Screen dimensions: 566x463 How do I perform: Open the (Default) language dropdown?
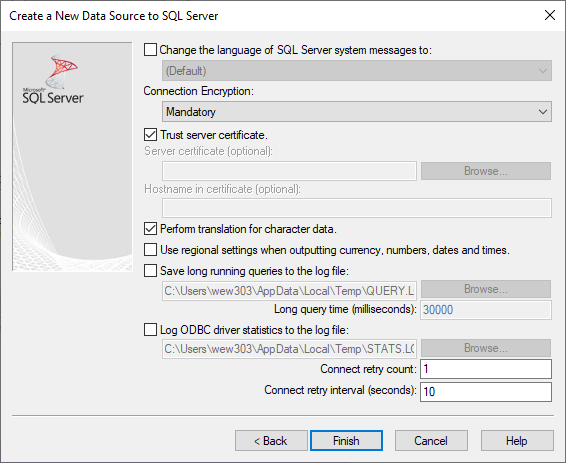357,71
